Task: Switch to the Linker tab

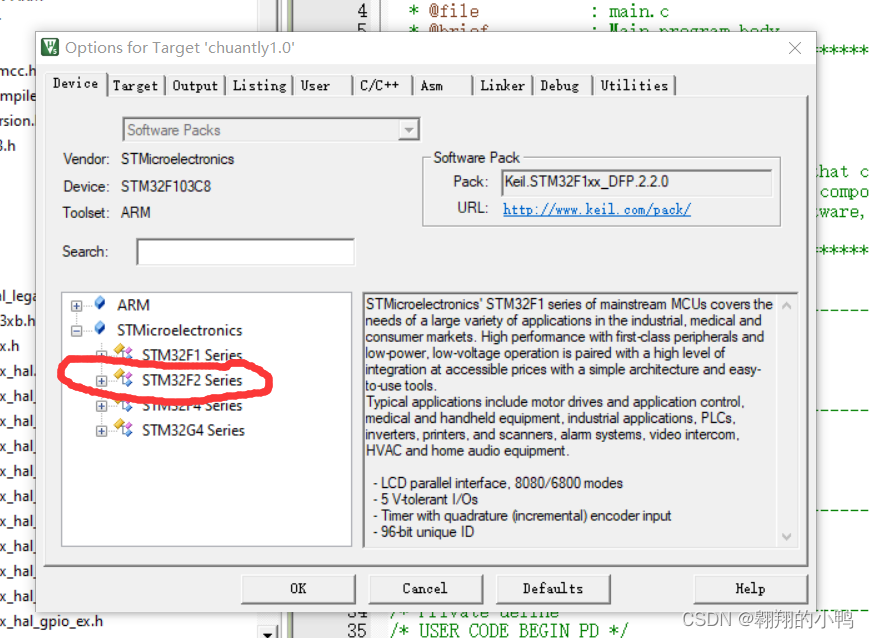Action: [x=503, y=86]
